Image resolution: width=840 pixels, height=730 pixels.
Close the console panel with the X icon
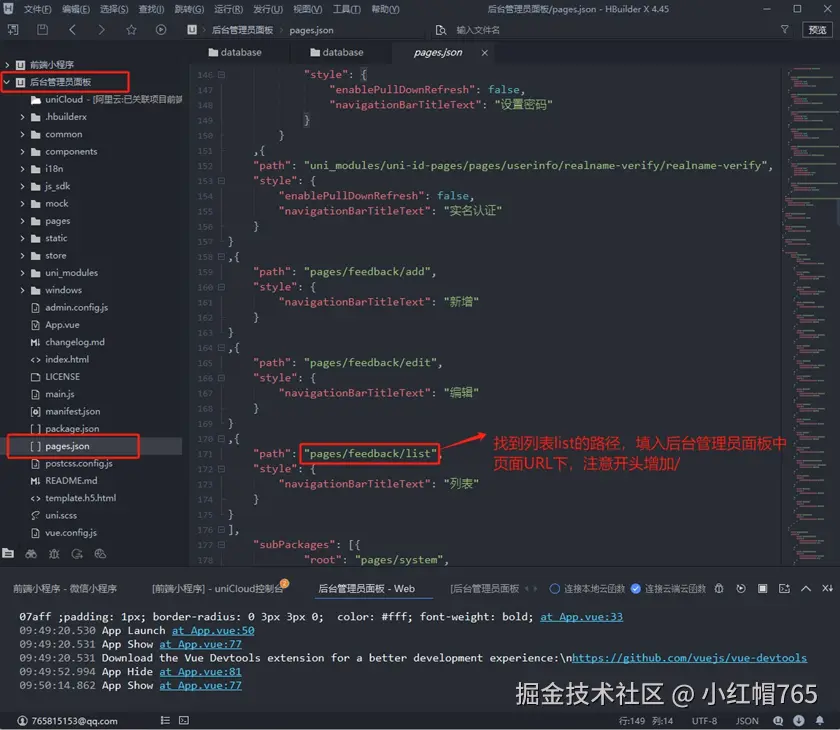point(828,589)
